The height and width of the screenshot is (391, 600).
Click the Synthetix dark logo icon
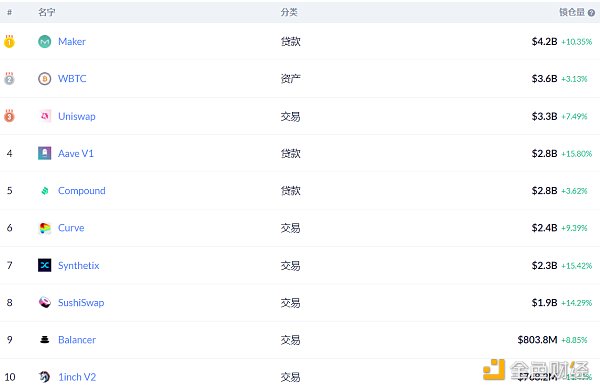[x=45, y=265]
